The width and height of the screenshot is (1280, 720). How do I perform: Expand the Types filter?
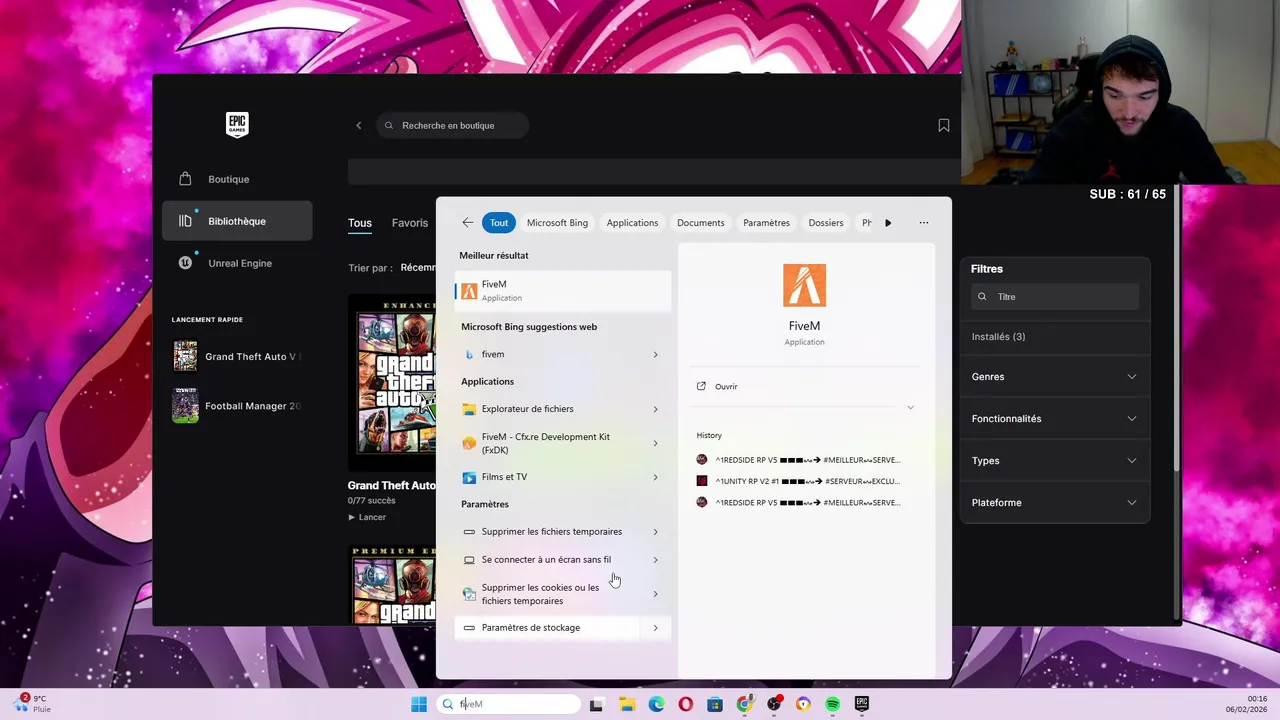pyautogui.click(x=1054, y=461)
